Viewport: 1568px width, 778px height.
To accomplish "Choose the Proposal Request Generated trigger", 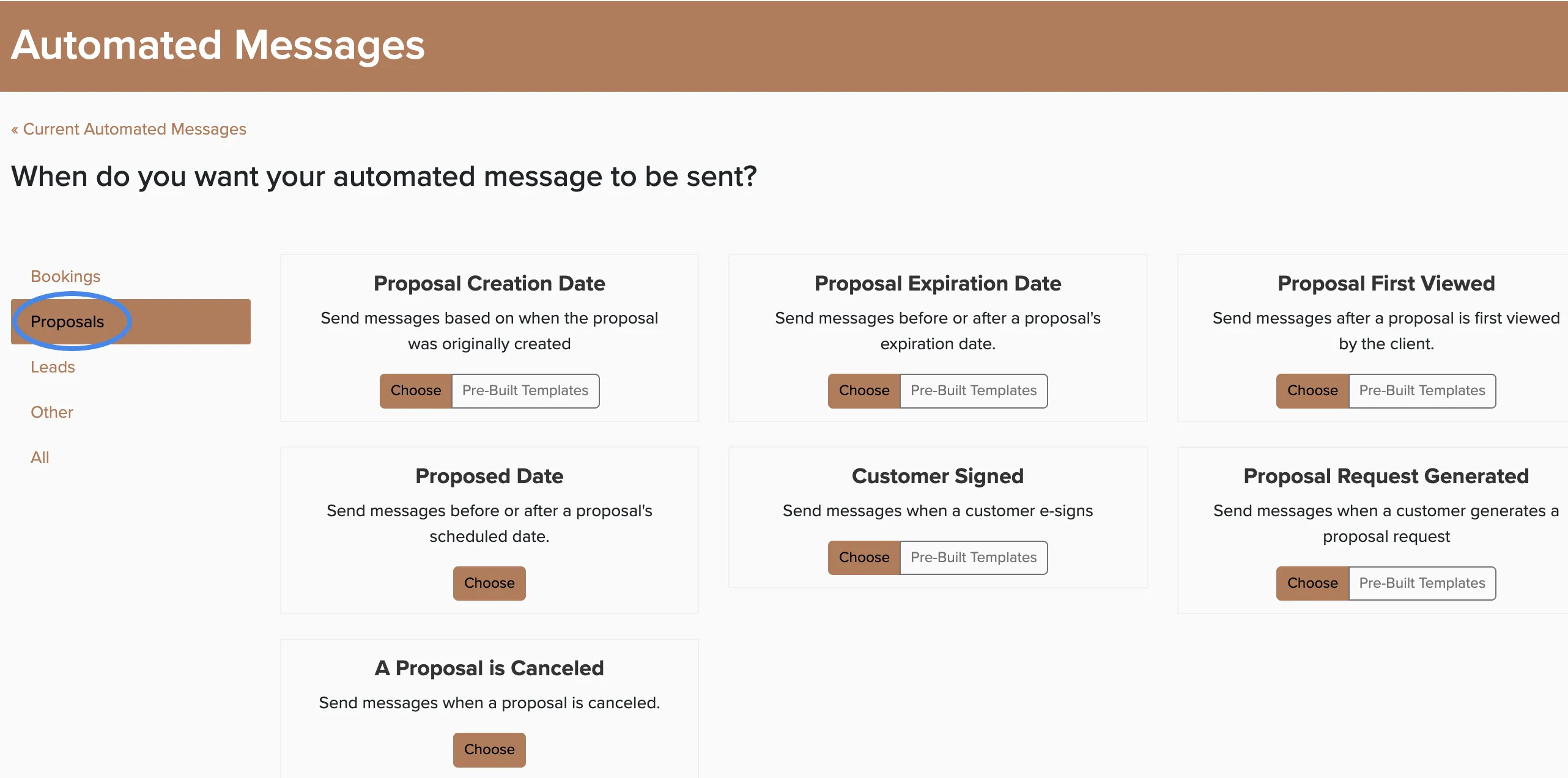I will pyautogui.click(x=1312, y=583).
